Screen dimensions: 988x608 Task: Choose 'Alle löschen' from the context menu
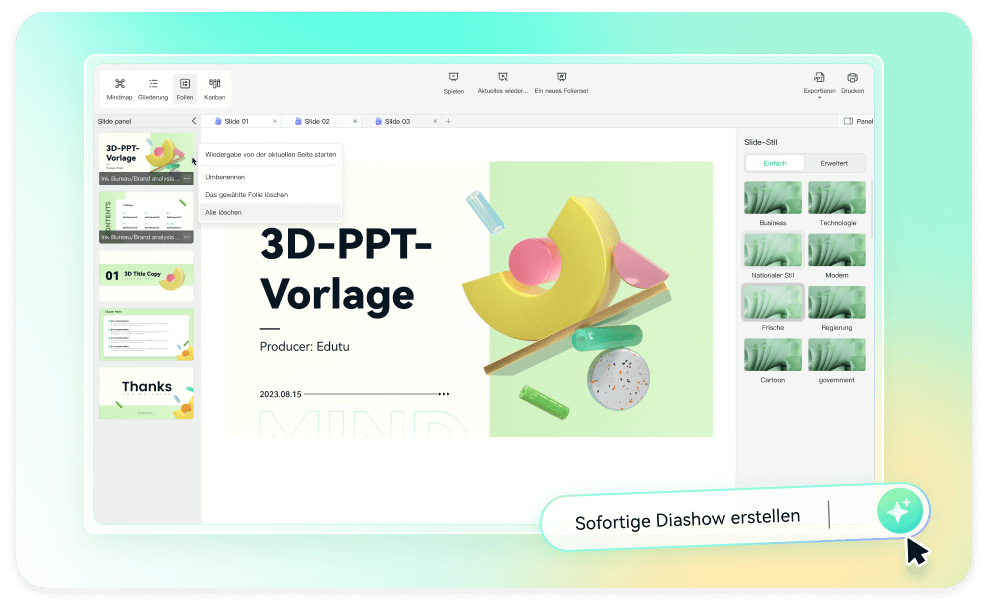(223, 212)
